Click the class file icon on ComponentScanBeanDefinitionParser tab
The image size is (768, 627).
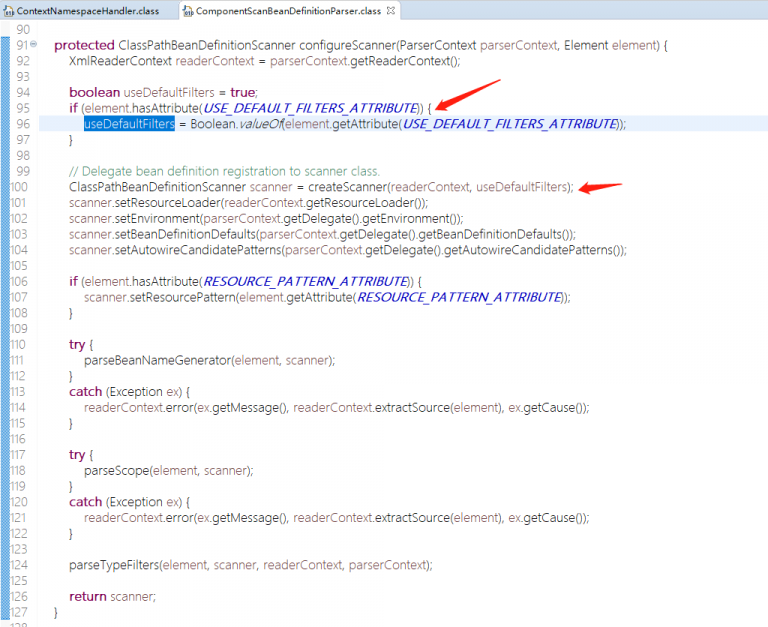(187, 11)
